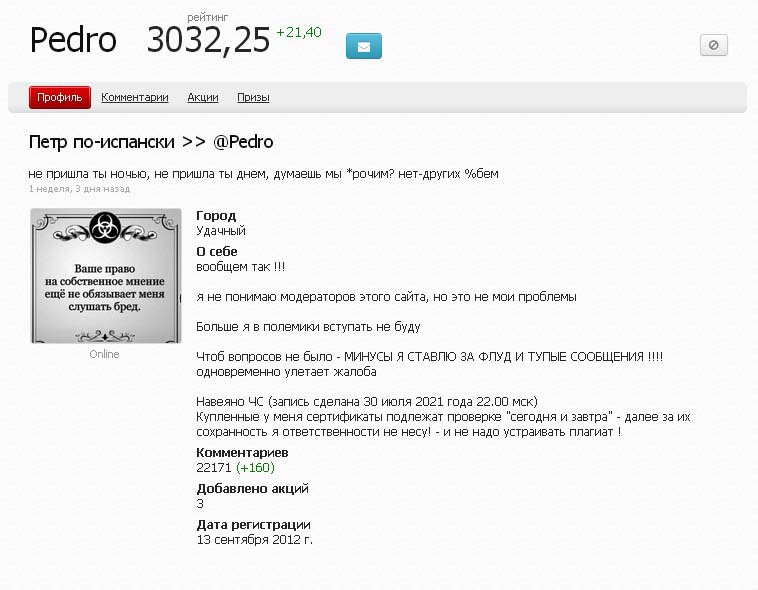This screenshot has height=590, width=758.
Task: Click the Online status under the avatar
Action: pos(104,354)
